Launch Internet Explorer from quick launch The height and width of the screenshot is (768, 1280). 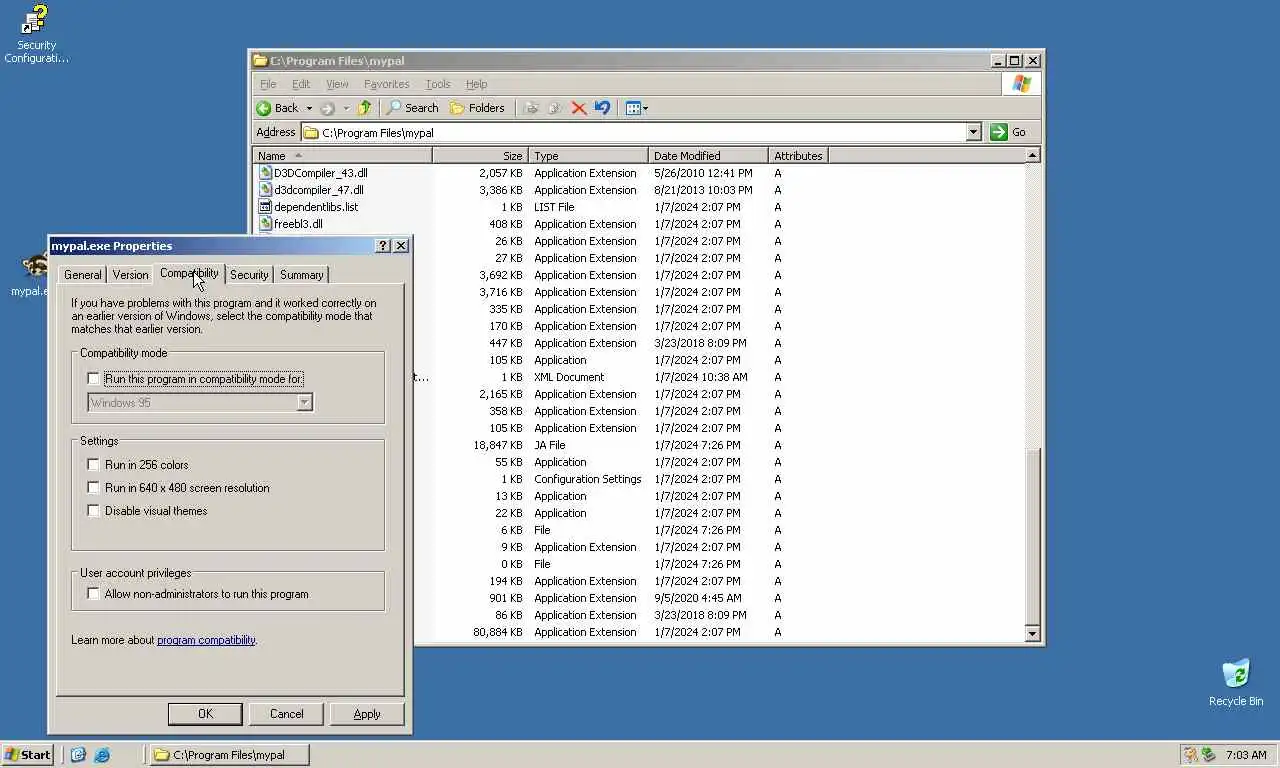coord(102,755)
